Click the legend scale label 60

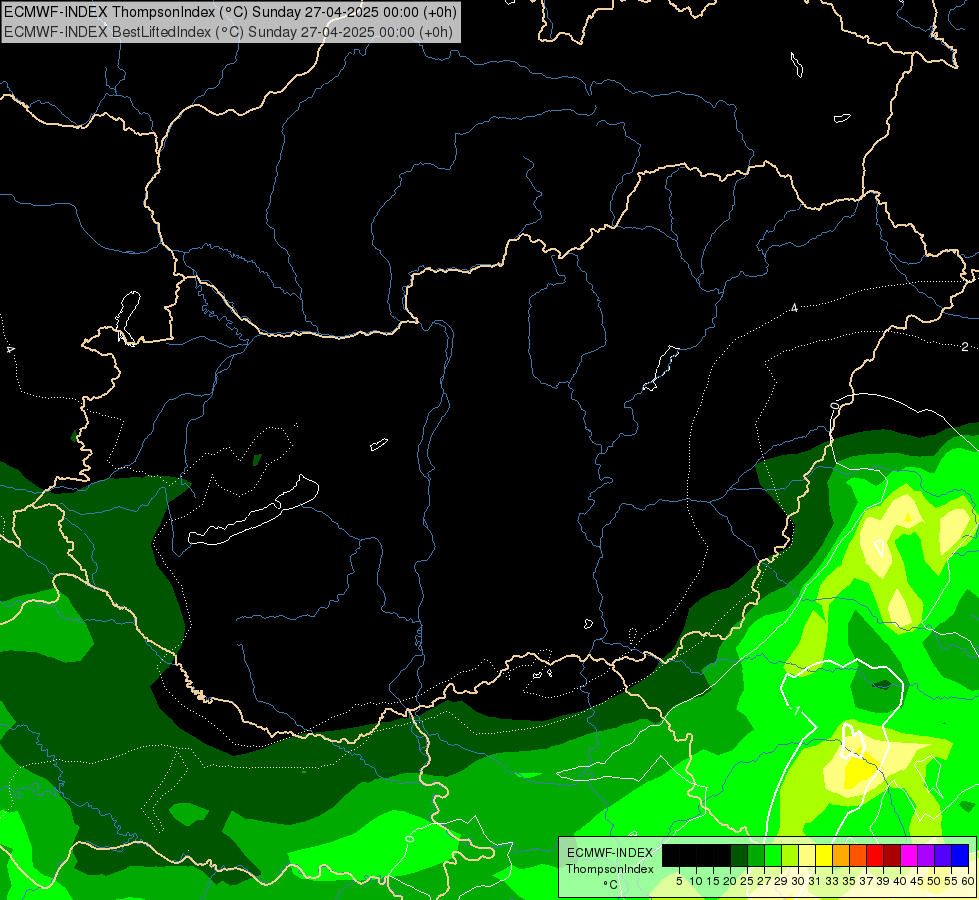tap(967, 881)
